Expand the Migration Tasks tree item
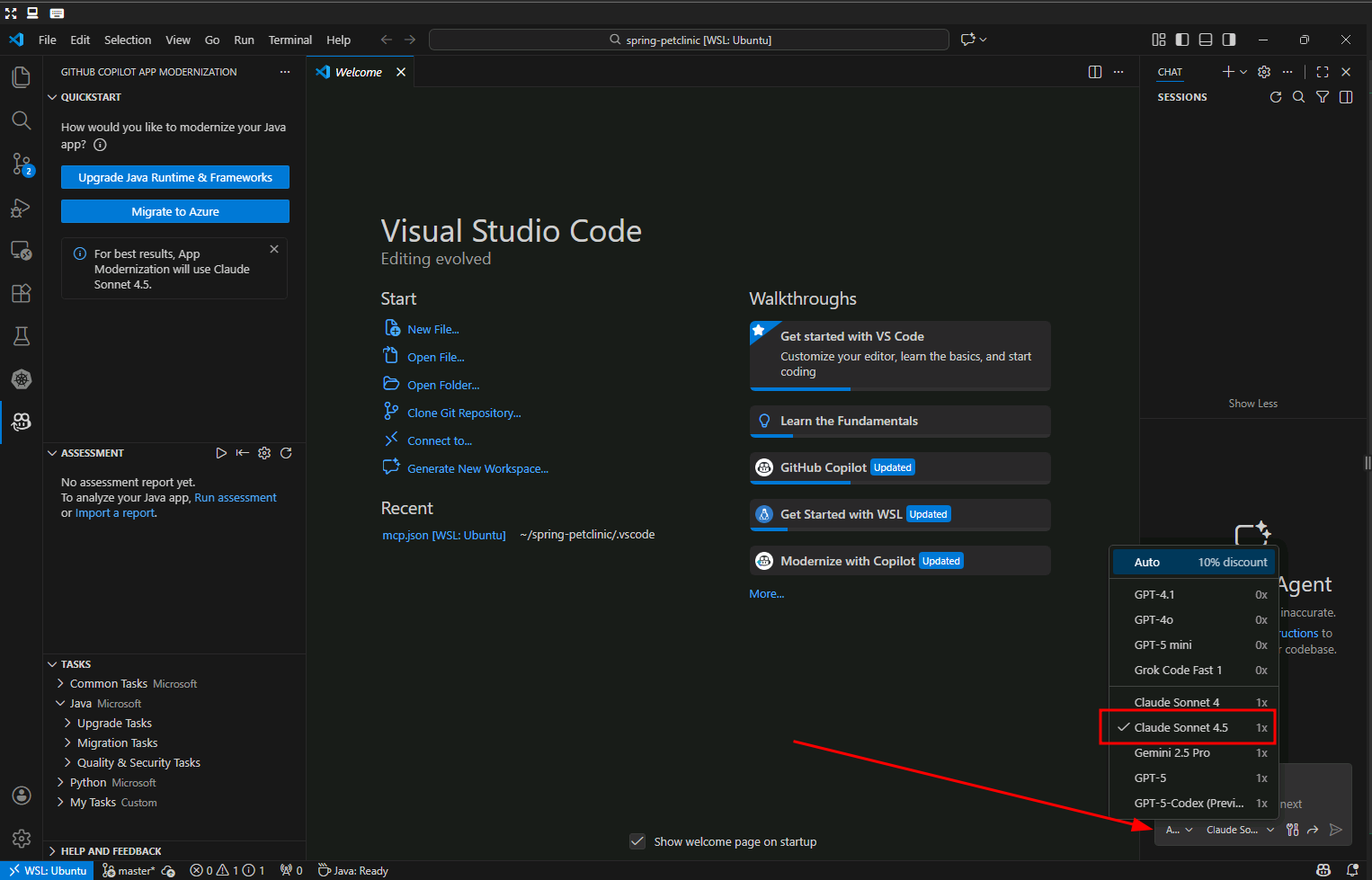The image size is (1372, 880). pos(118,742)
